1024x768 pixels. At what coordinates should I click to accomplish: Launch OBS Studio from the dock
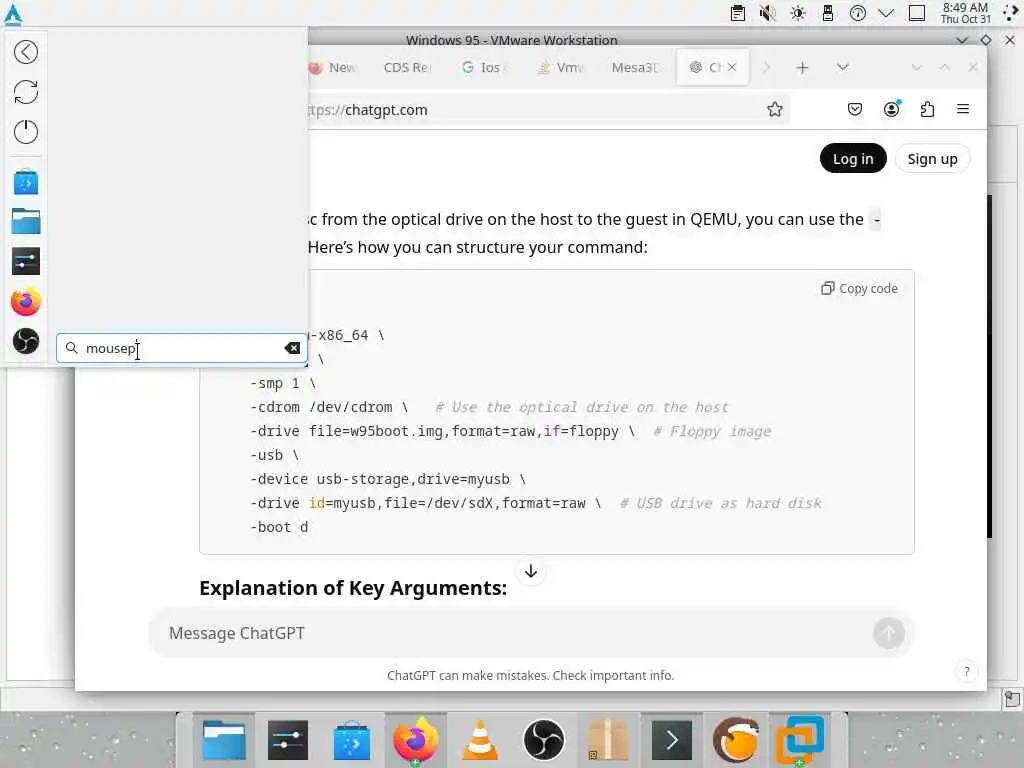click(x=544, y=740)
